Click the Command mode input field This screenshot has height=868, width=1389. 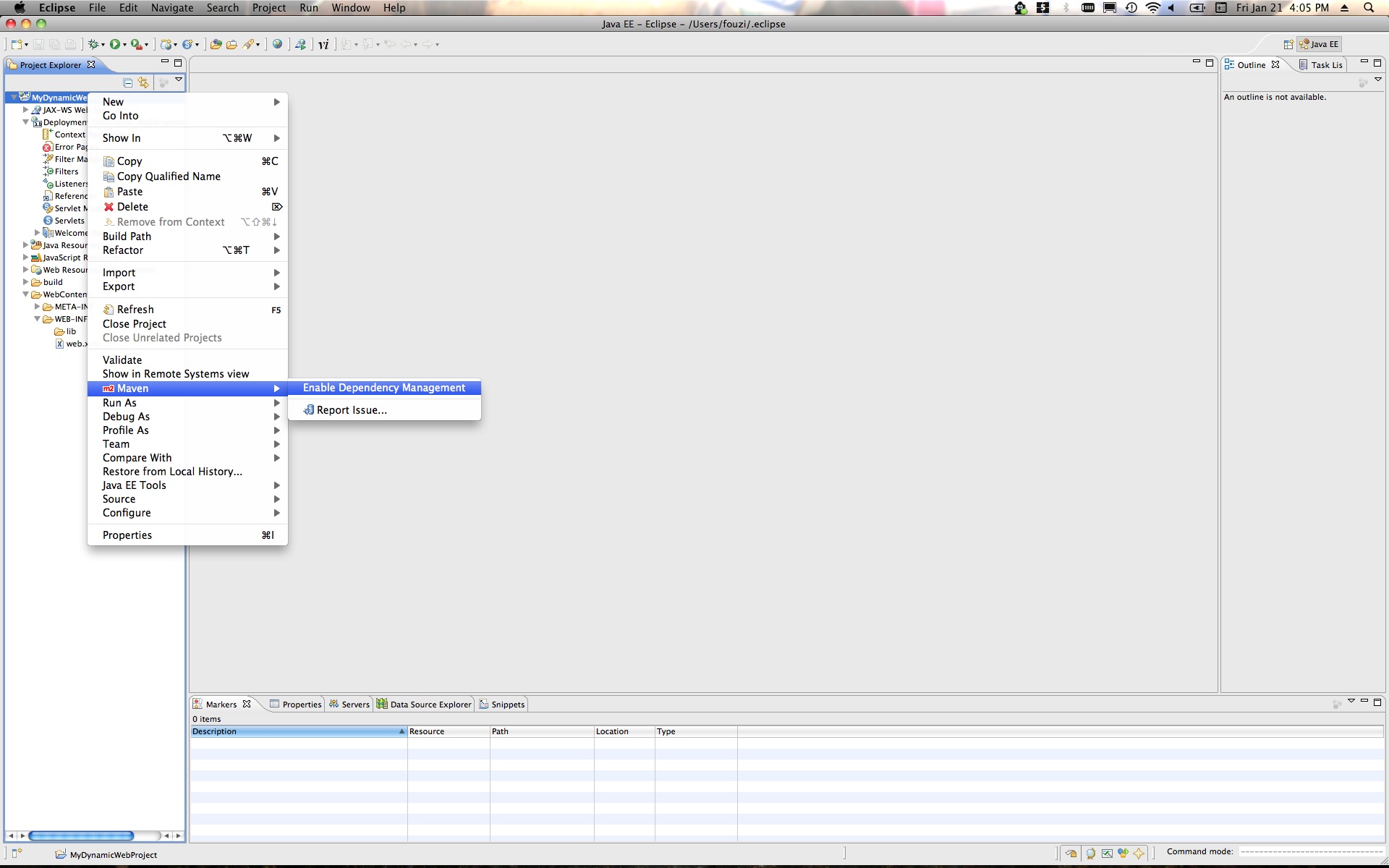[1311, 852]
